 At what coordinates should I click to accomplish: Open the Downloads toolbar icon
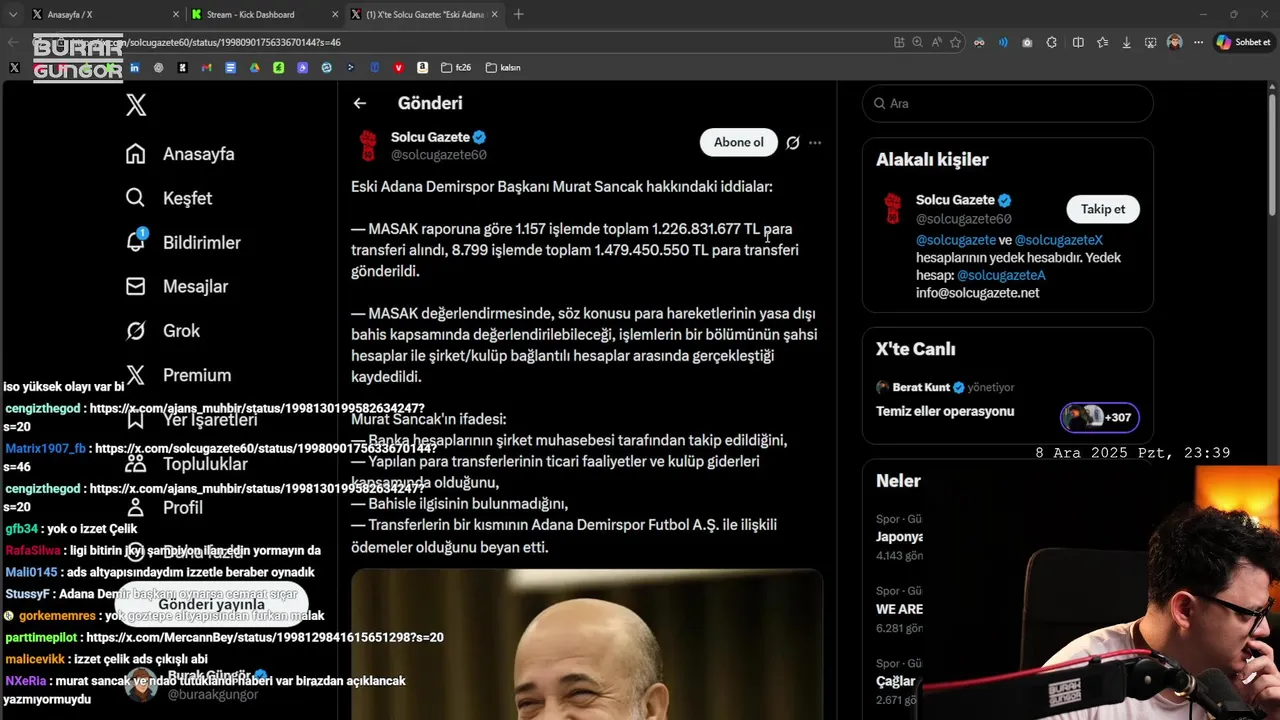1127,42
